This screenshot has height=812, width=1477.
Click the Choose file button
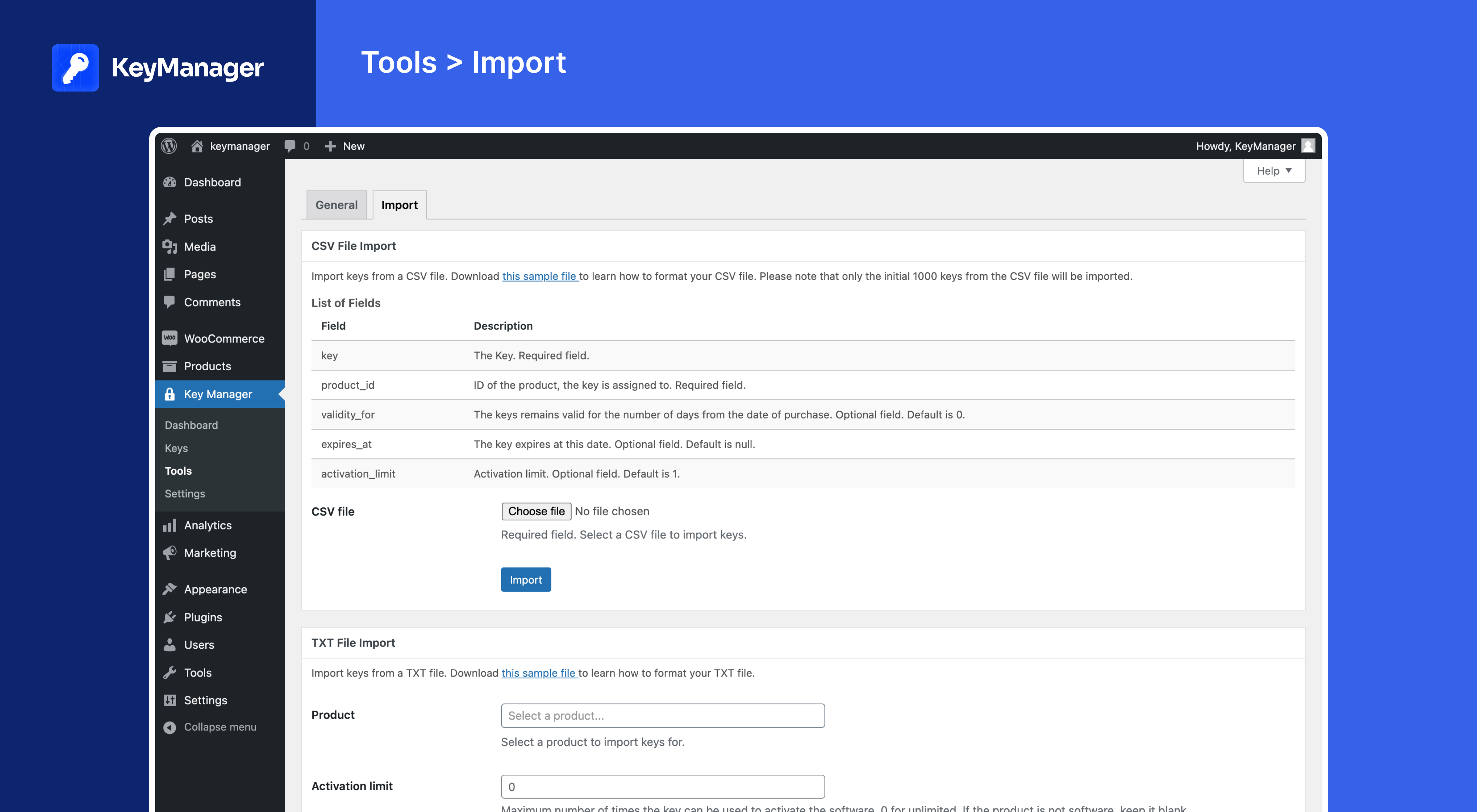pyautogui.click(x=536, y=511)
